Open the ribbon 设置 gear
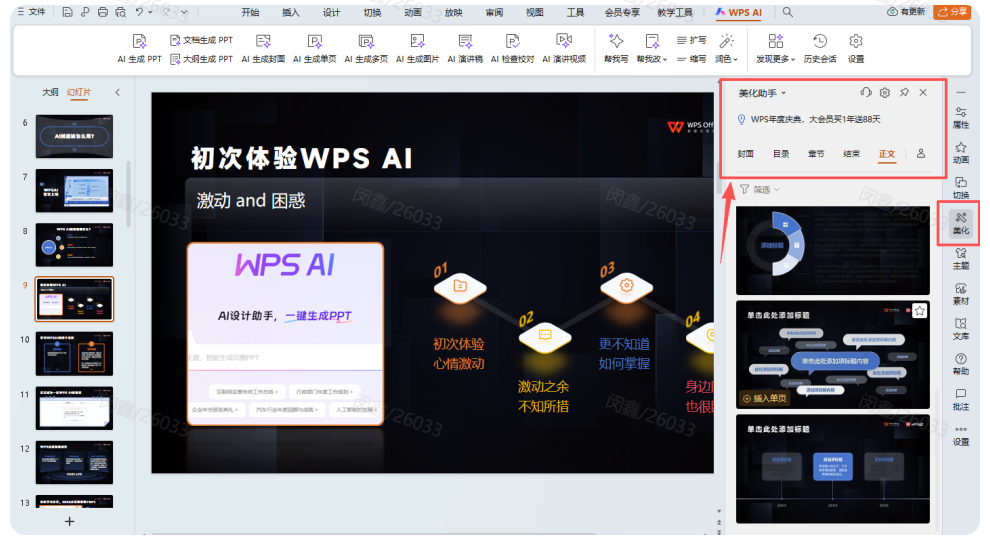The width and height of the screenshot is (990, 540). pyautogui.click(x=856, y=49)
